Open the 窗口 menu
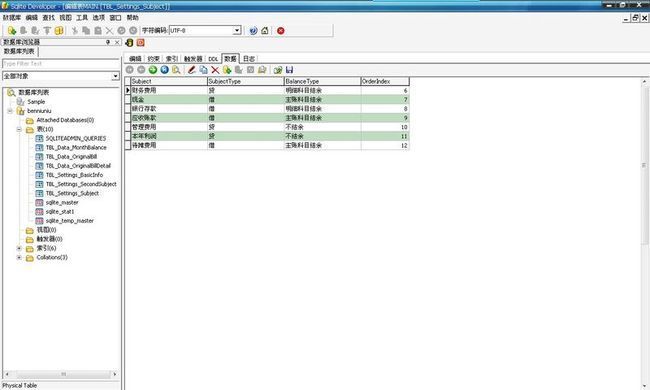This screenshot has height=390, width=650. (x=115, y=18)
